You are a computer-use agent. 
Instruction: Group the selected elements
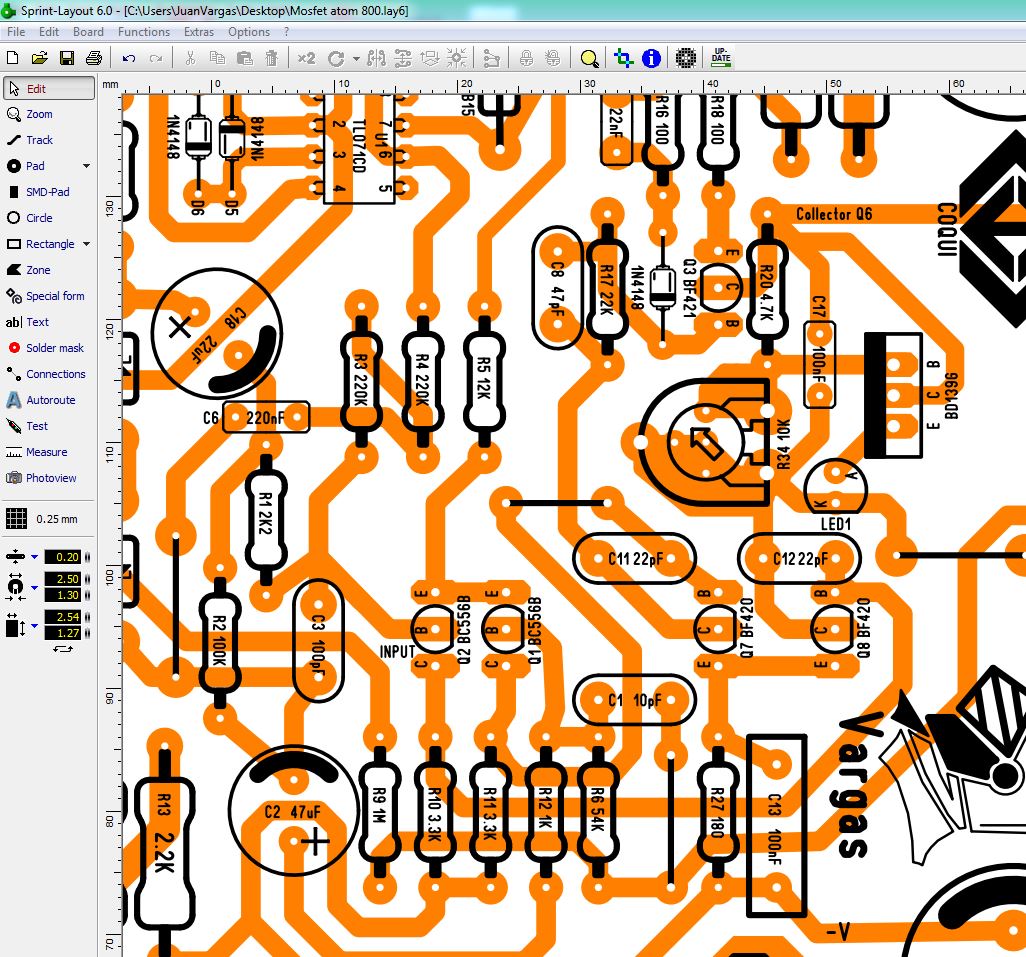(x=526, y=58)
